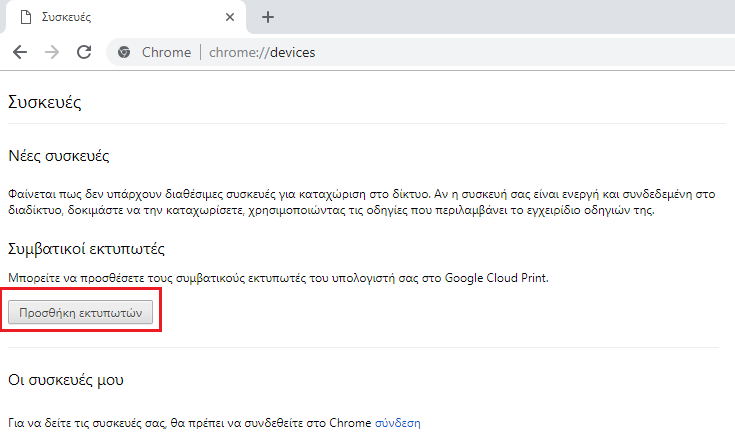Follow the σύνδεση sign-in link
735x435 pixels.
point(398,423)
